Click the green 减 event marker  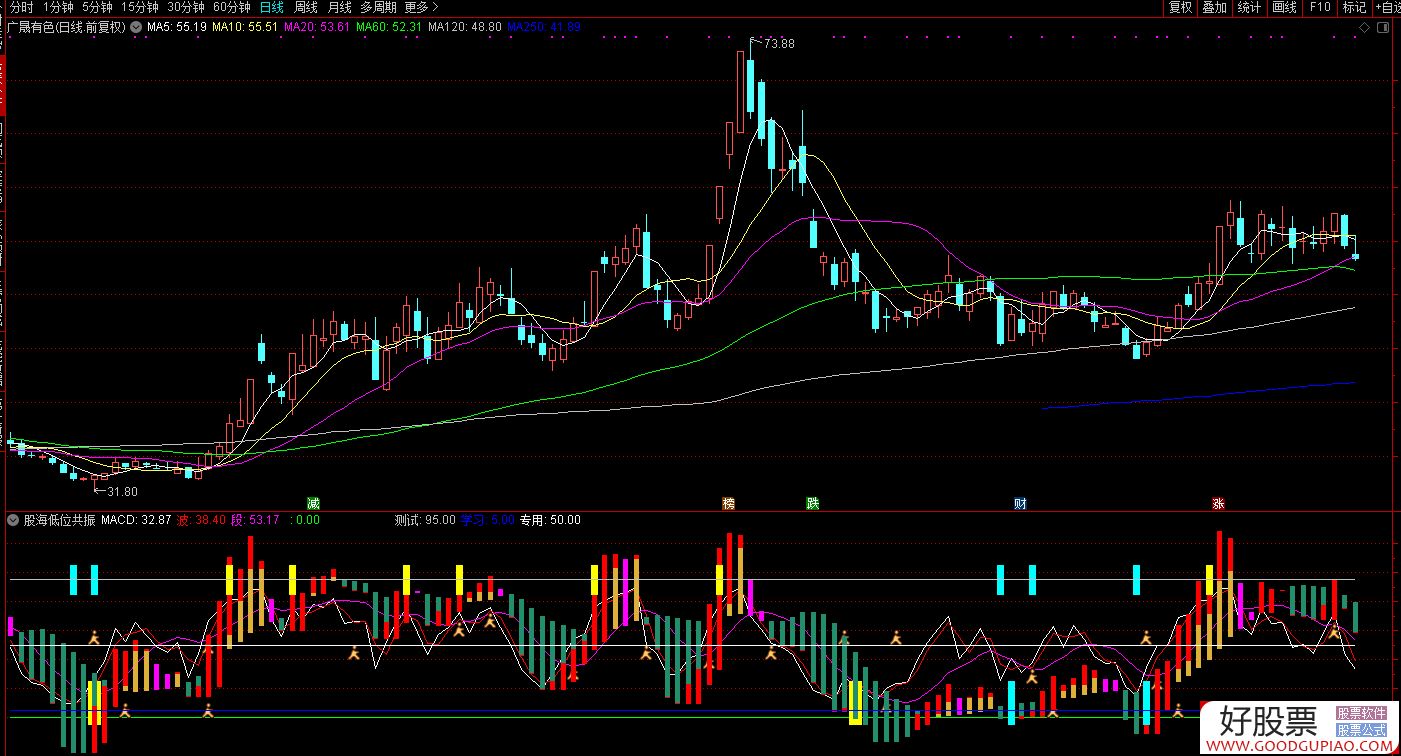313,503
